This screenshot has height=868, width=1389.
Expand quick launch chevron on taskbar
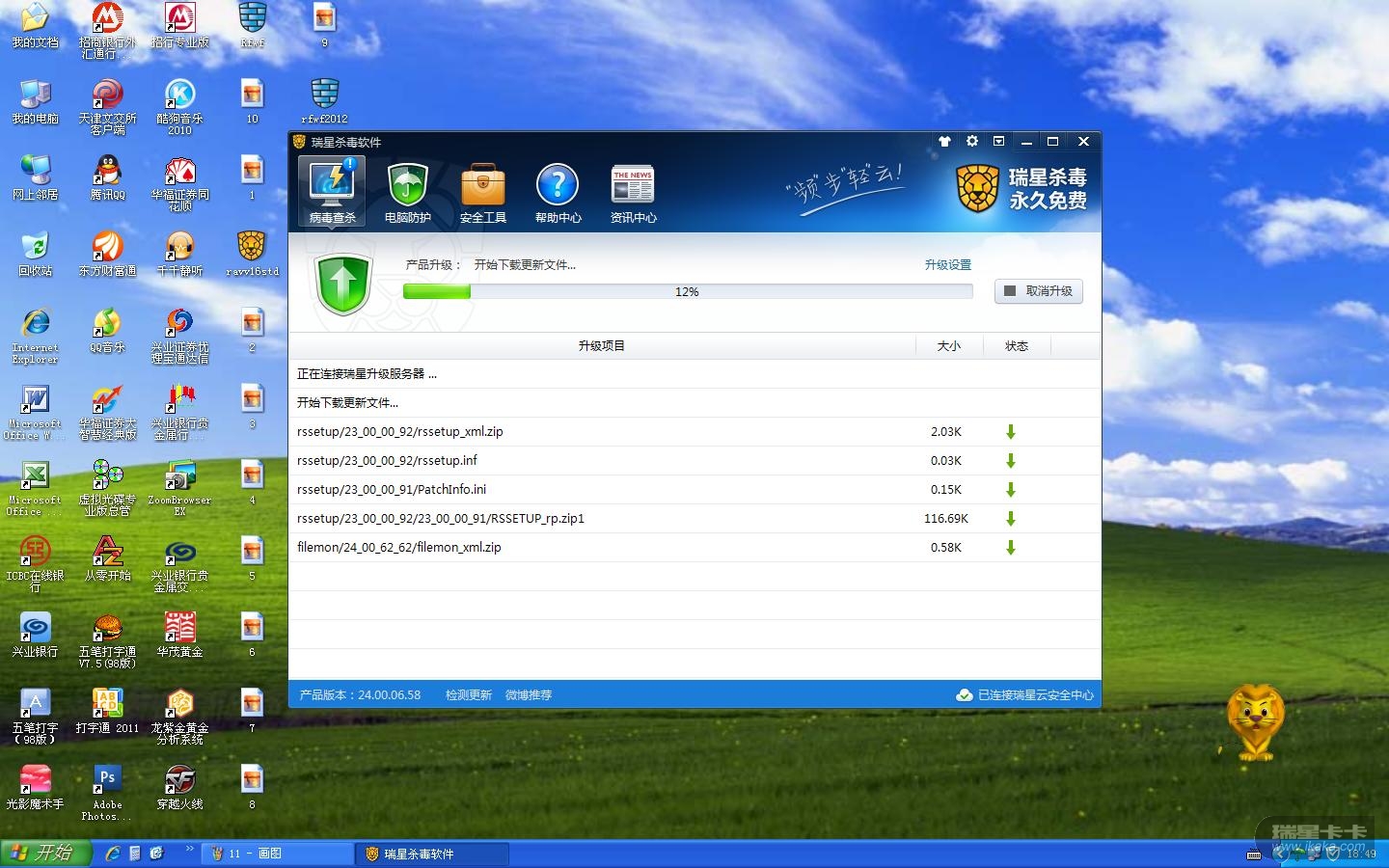[x=189, y=851]
